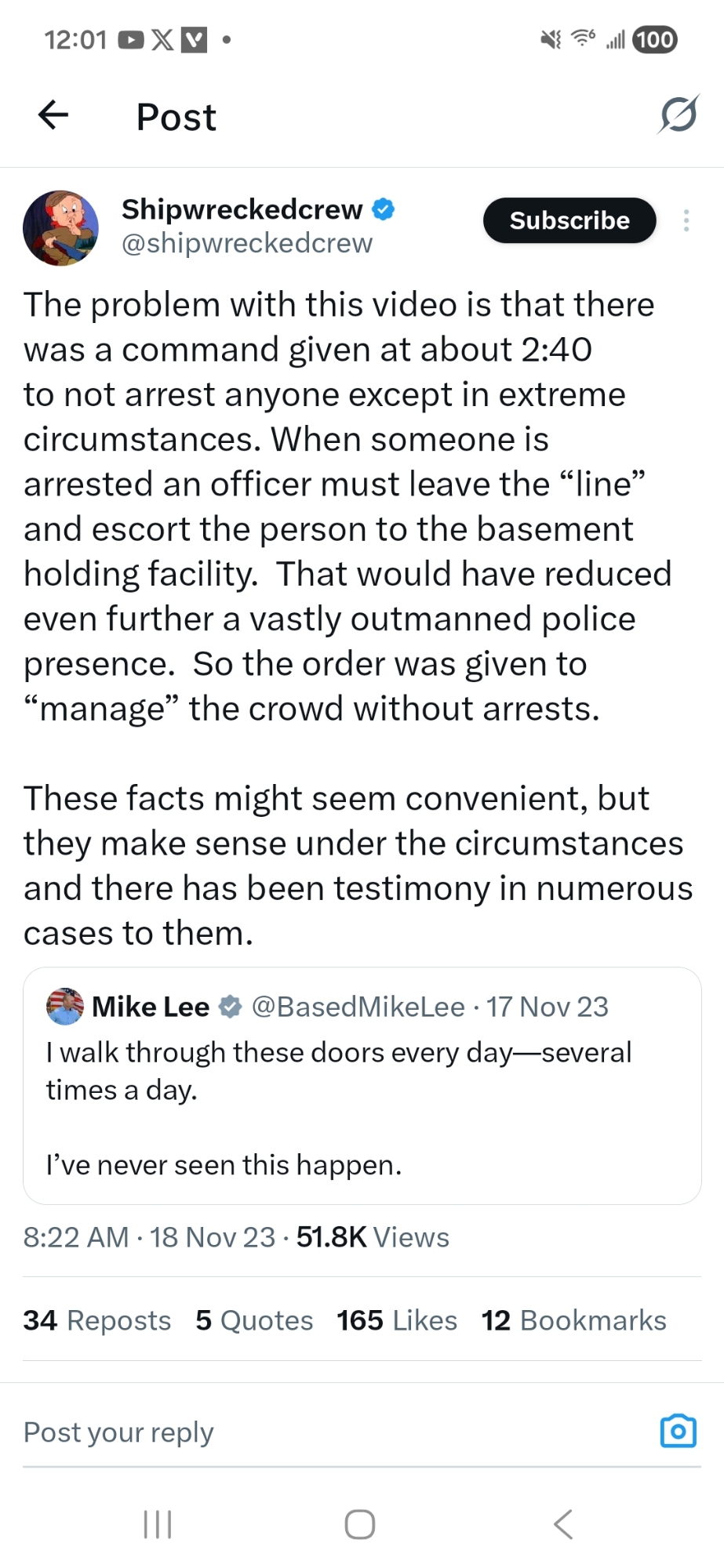
Task: Tap the Android back navigation chevron
Action: (562, 1524)
